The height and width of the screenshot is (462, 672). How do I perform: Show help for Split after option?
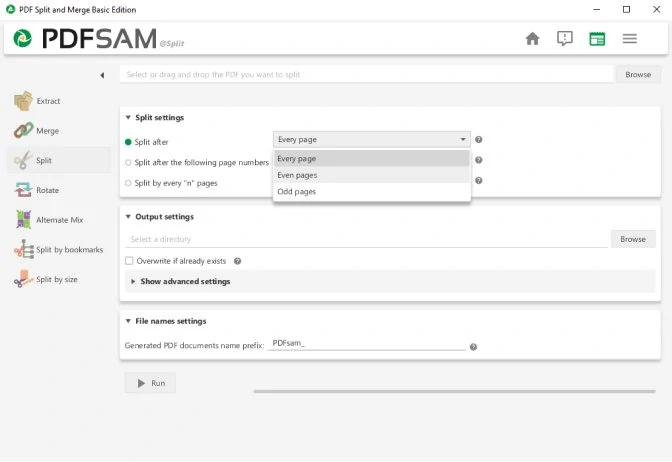click(479, 140)
